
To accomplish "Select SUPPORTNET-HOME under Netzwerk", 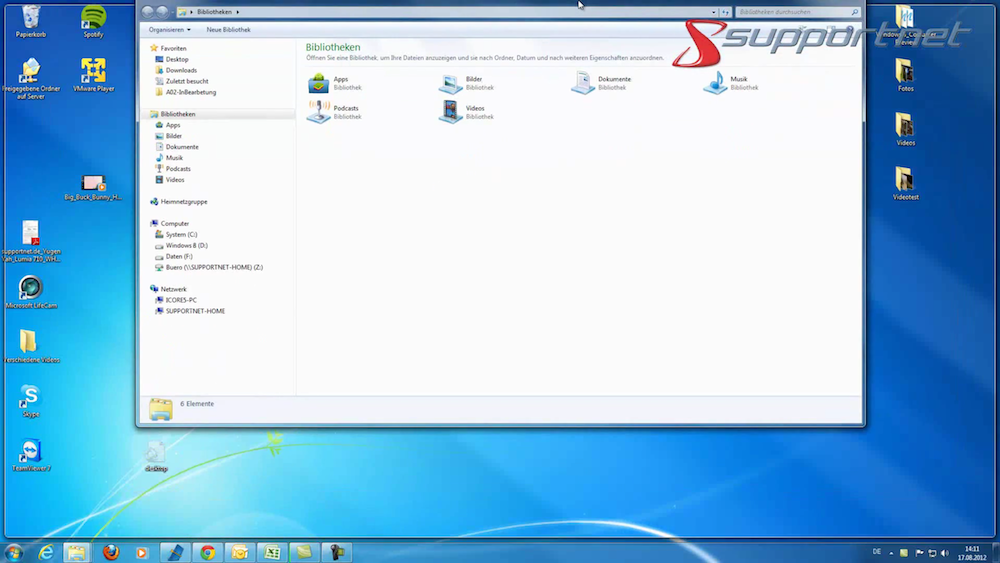I will [195, 311].
